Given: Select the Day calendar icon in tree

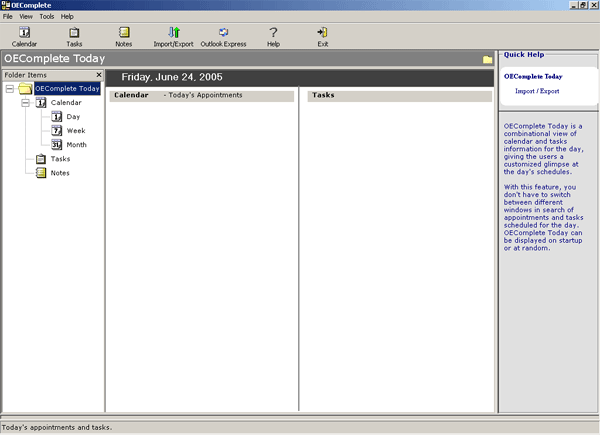Looking at the screenshot, I should point(57,116).
